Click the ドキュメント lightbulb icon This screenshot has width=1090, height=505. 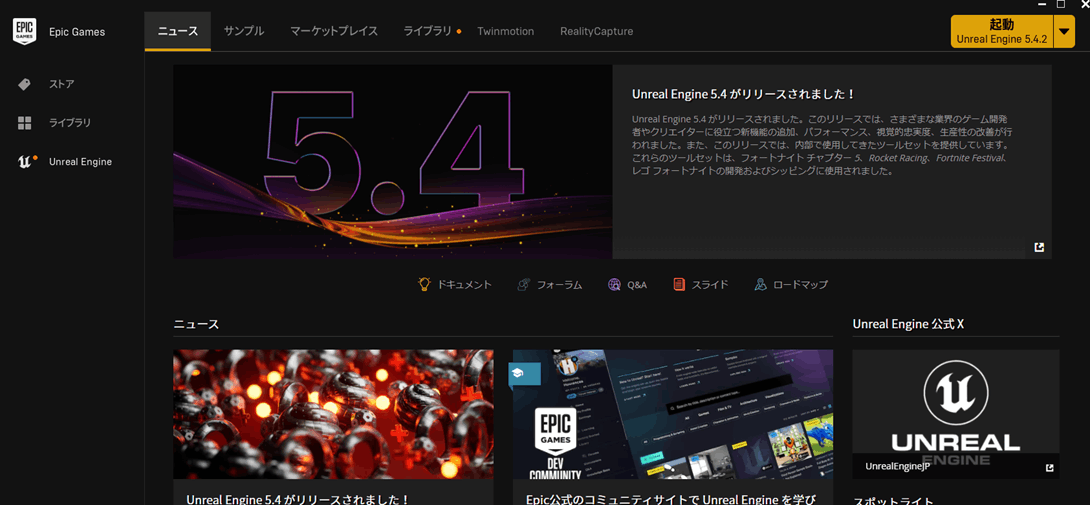click(424, 284)
